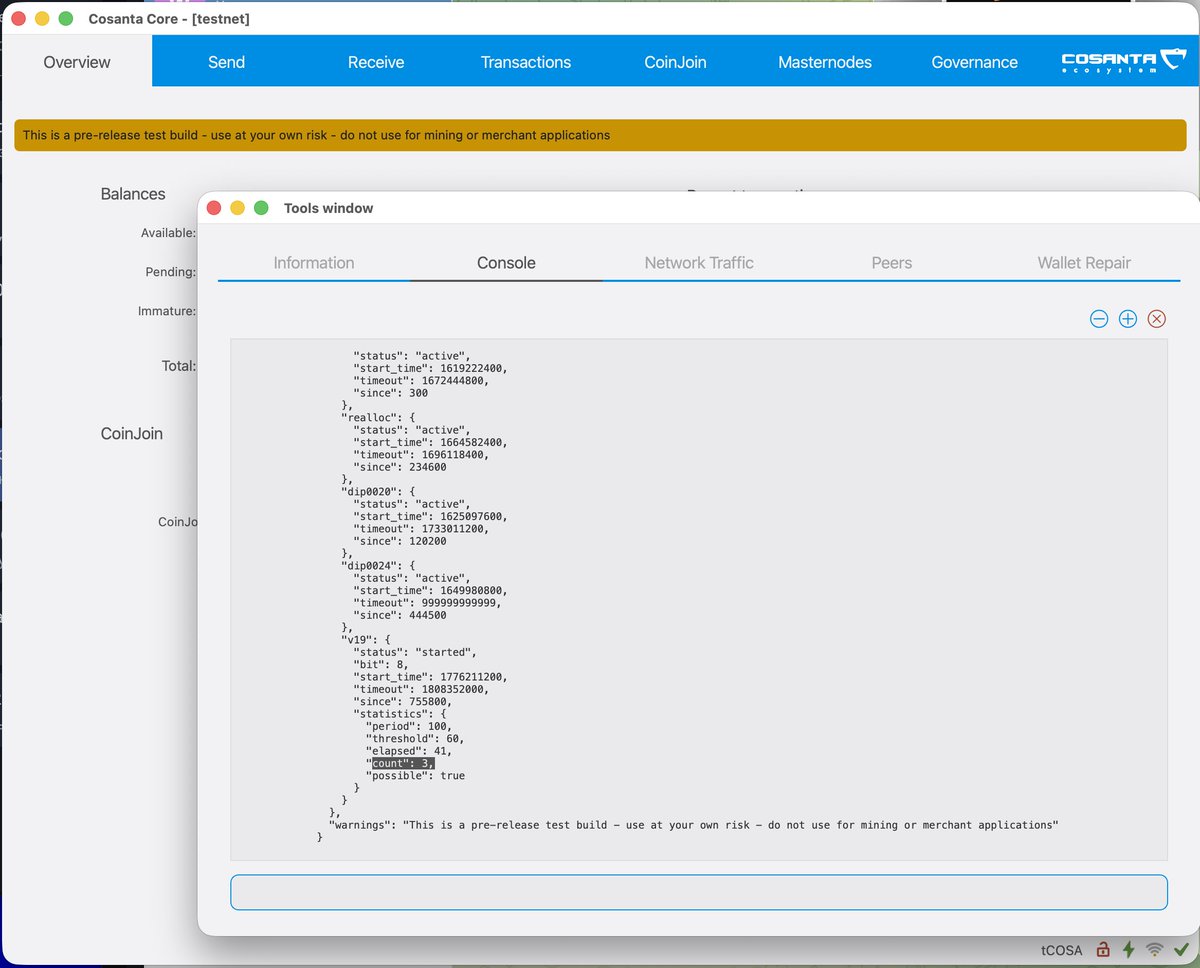Click the "realloc": { line in console
Screen dimensions: 1200x968
378,418
